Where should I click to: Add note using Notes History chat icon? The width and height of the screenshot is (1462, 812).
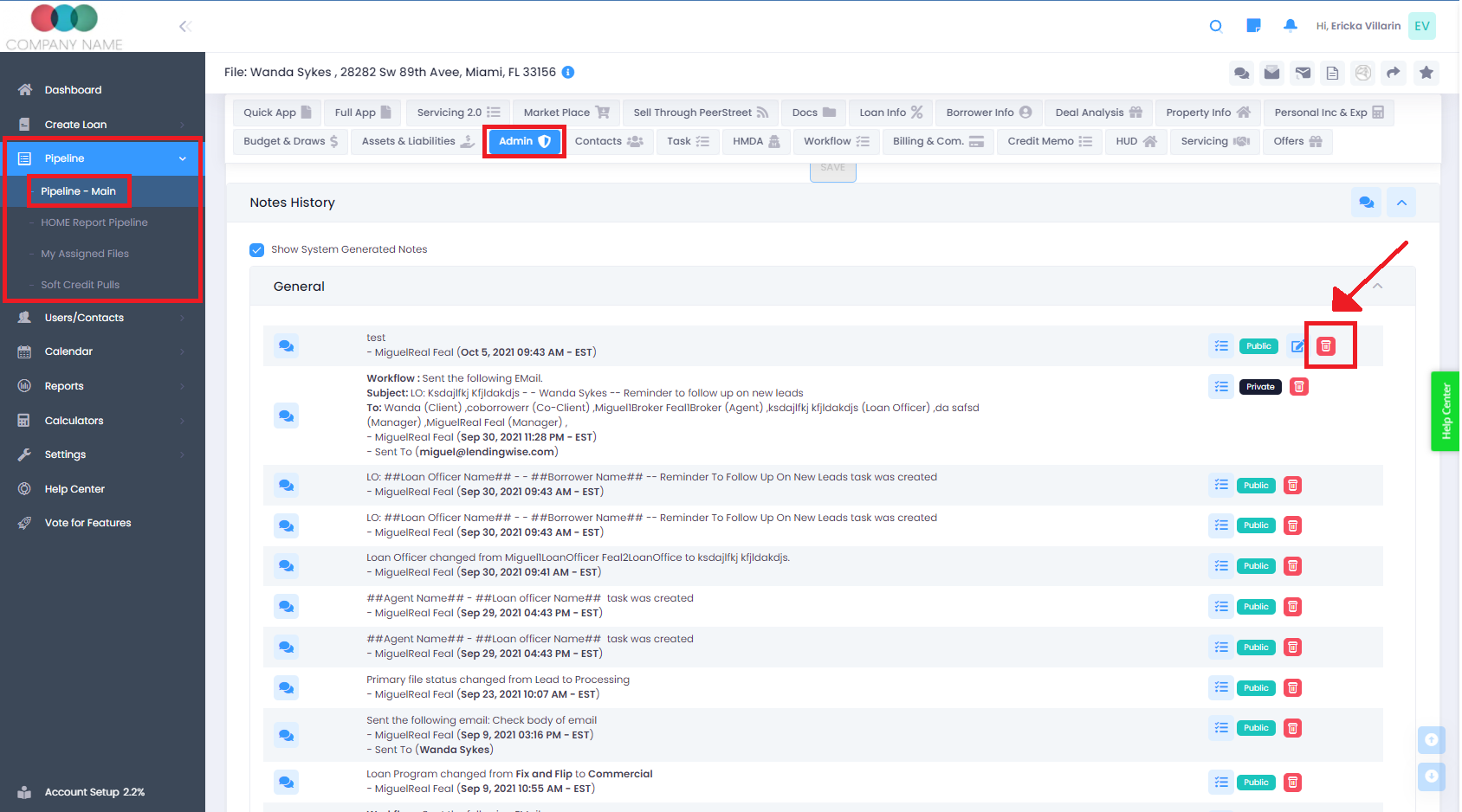coord(1366,203)
